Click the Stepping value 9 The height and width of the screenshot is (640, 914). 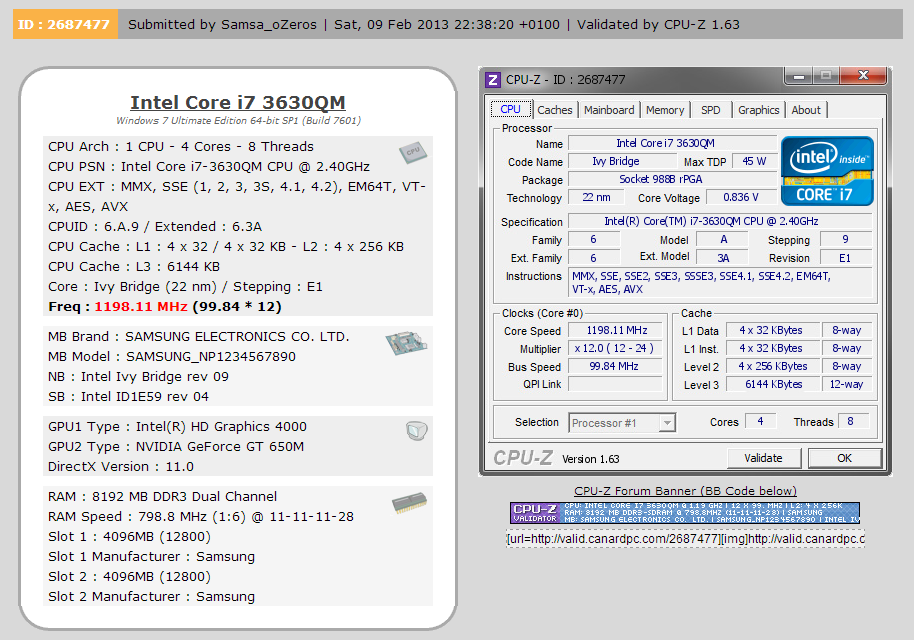(846, 240)
